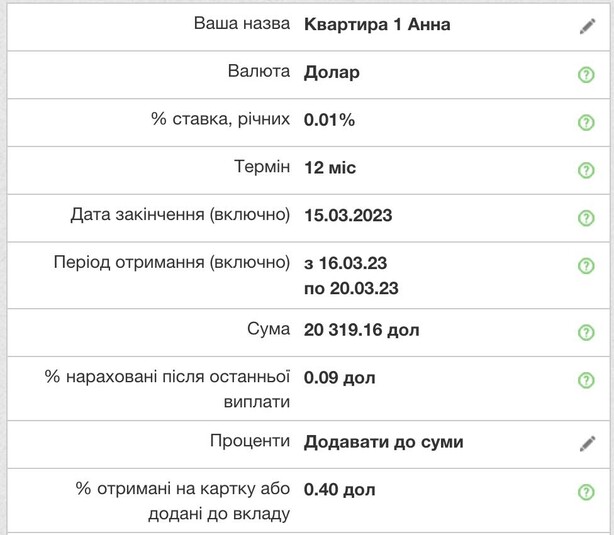Show help icon next to Сума
This screenshot has width=614, height=535.
tap(587, 332)
